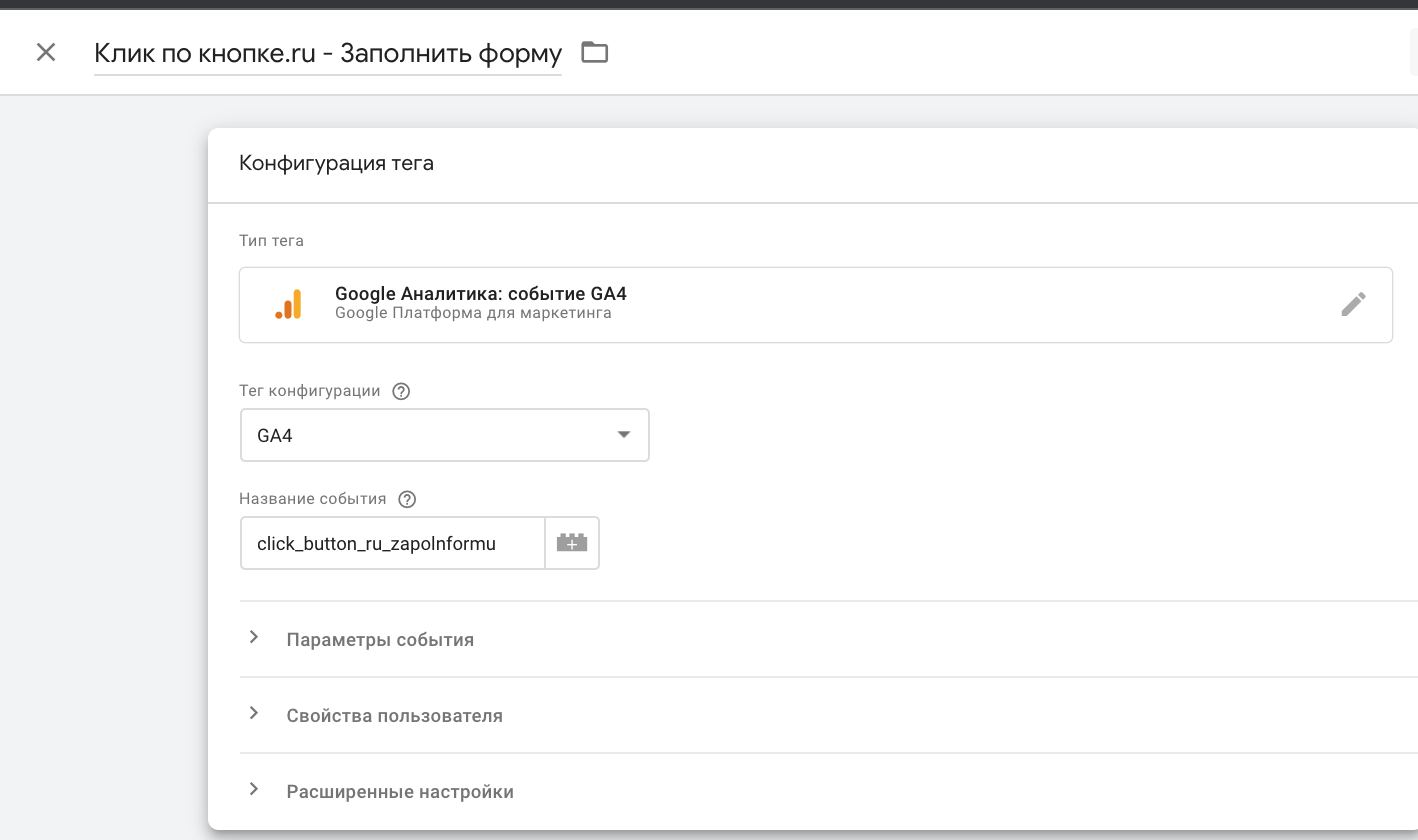Open help icon next to Тег конфигурации
The width and height of the screenshot is (1418, 840).
(x=401, y=391)
